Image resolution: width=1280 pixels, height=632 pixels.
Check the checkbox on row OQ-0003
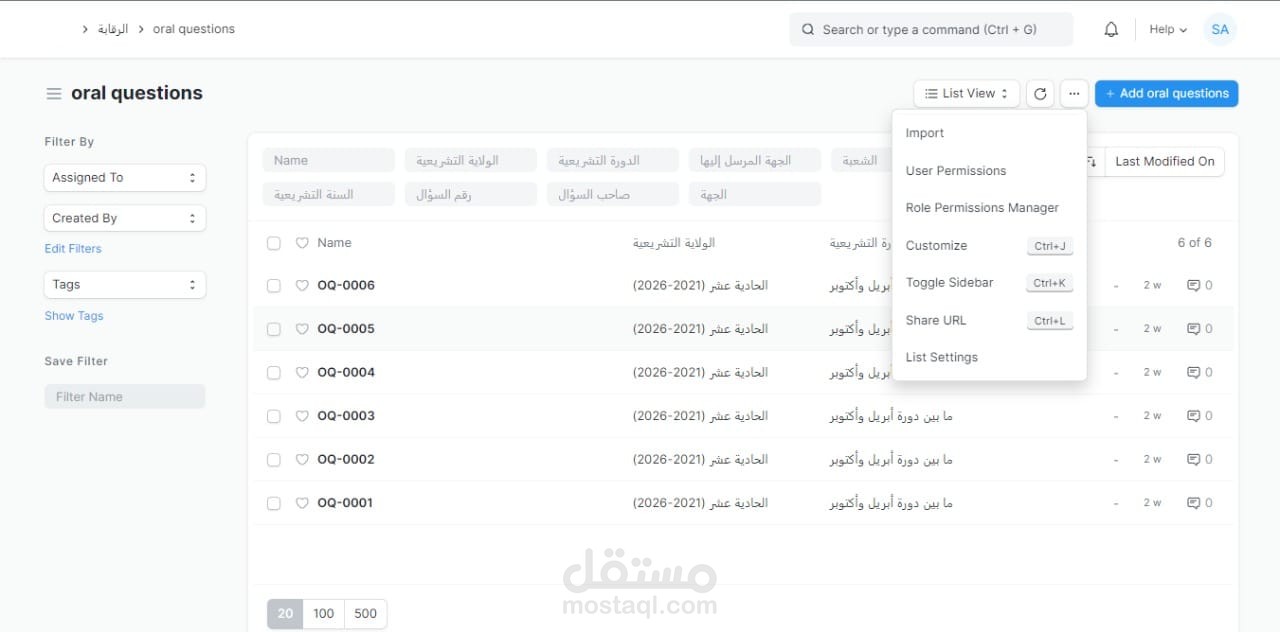click(x=273, y=416)
